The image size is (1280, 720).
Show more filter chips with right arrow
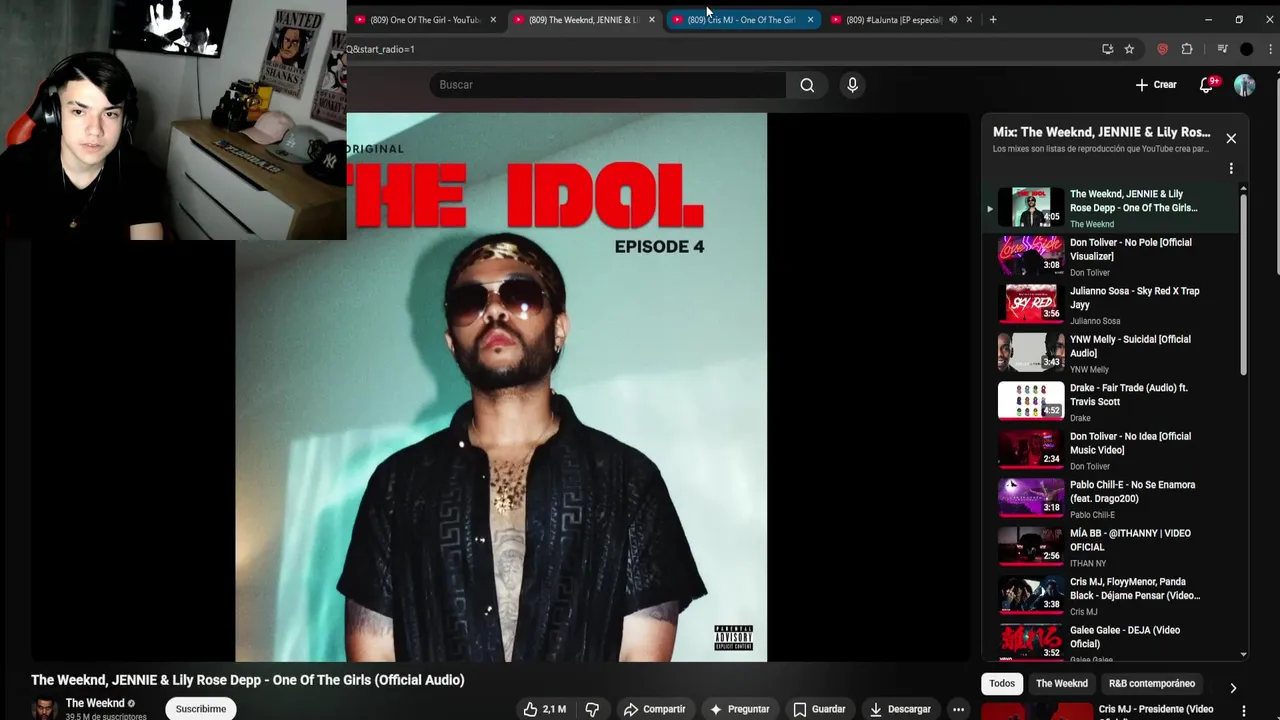pyautogui.click(x=1233, y=688)
